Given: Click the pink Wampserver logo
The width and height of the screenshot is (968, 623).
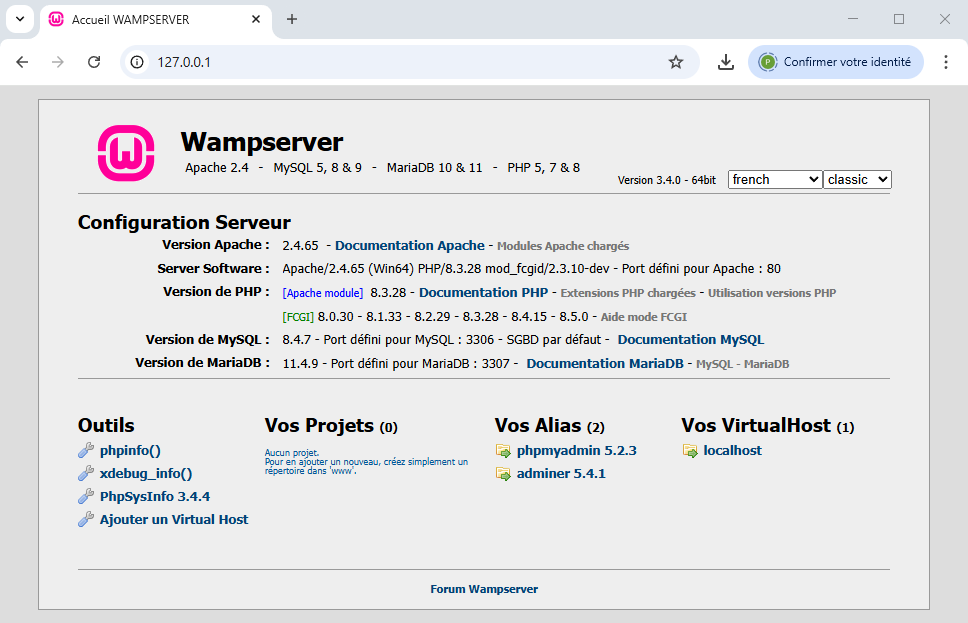Looking at the screenshot, I should 126,153.
